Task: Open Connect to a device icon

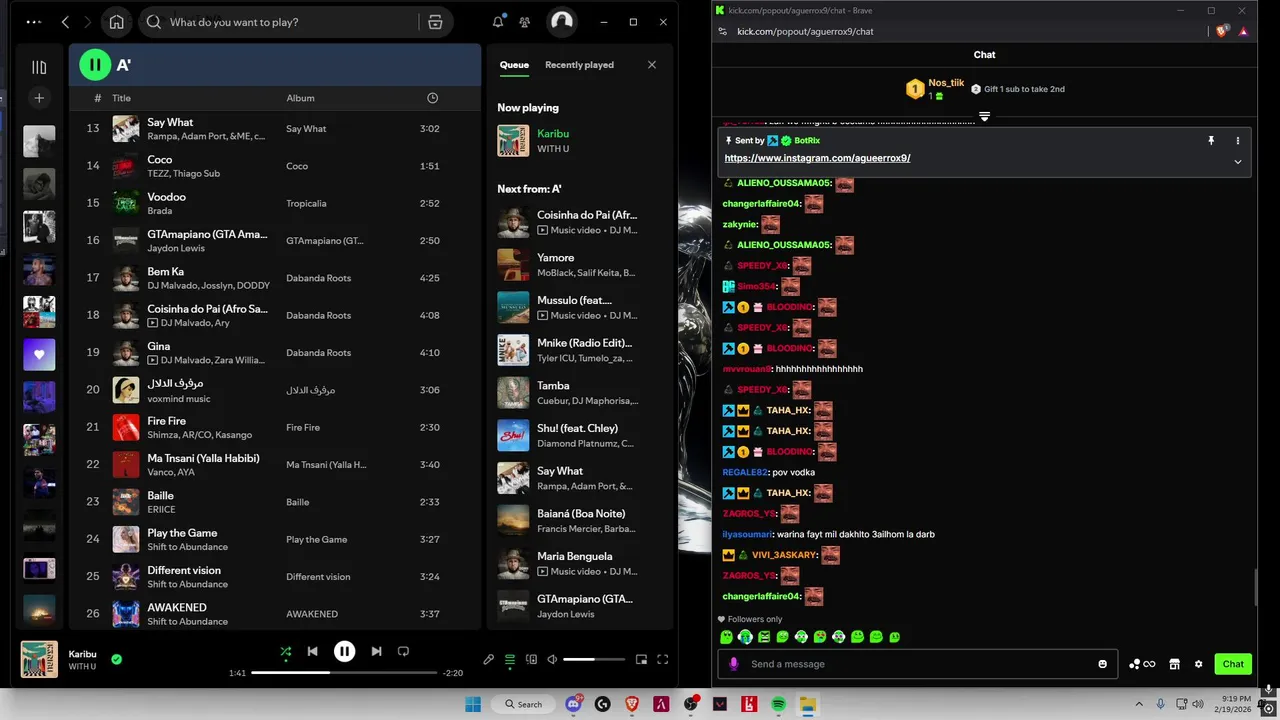Action: 532,660
